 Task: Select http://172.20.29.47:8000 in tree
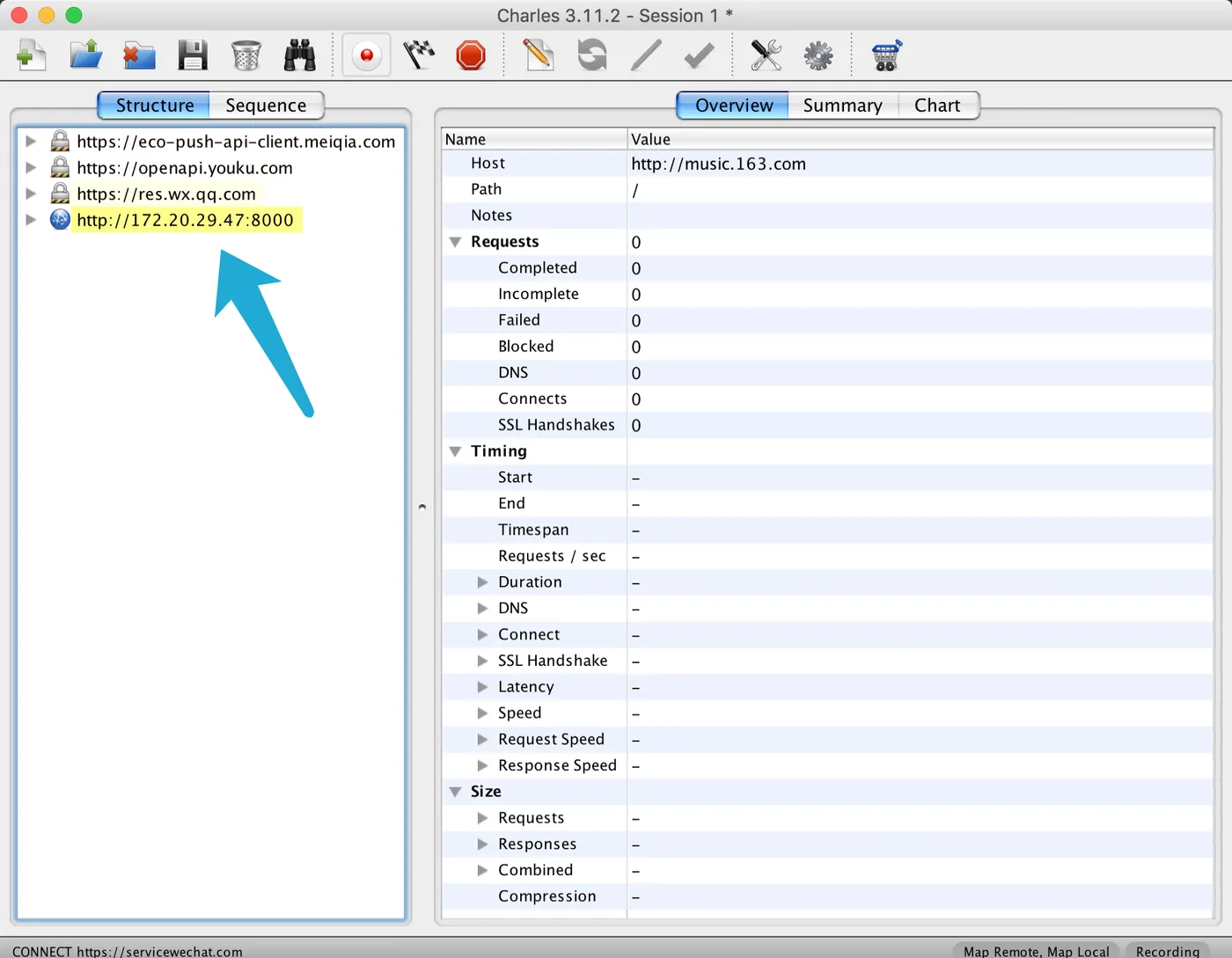[186, 220]
